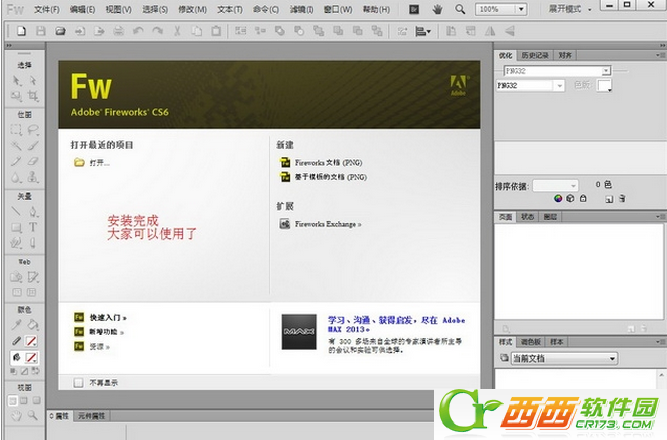667x440 pixels.
Task: Select the Eyedropper tool
Action: tap(17, 325)
